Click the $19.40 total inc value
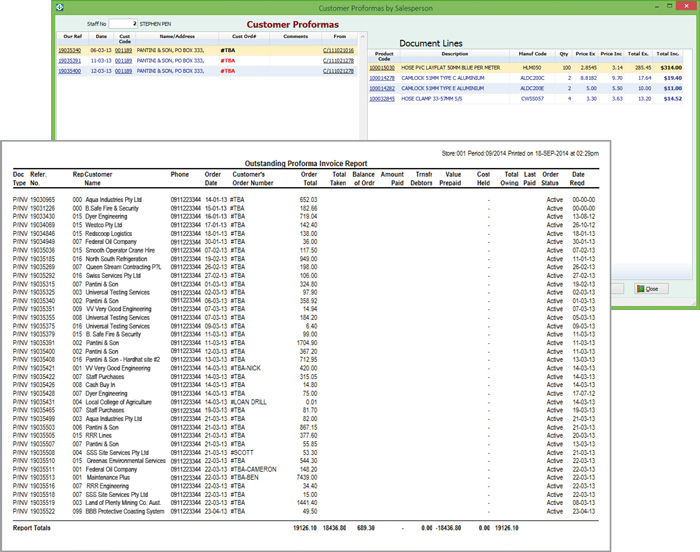700x552 pixels. (x=673, y=78)
